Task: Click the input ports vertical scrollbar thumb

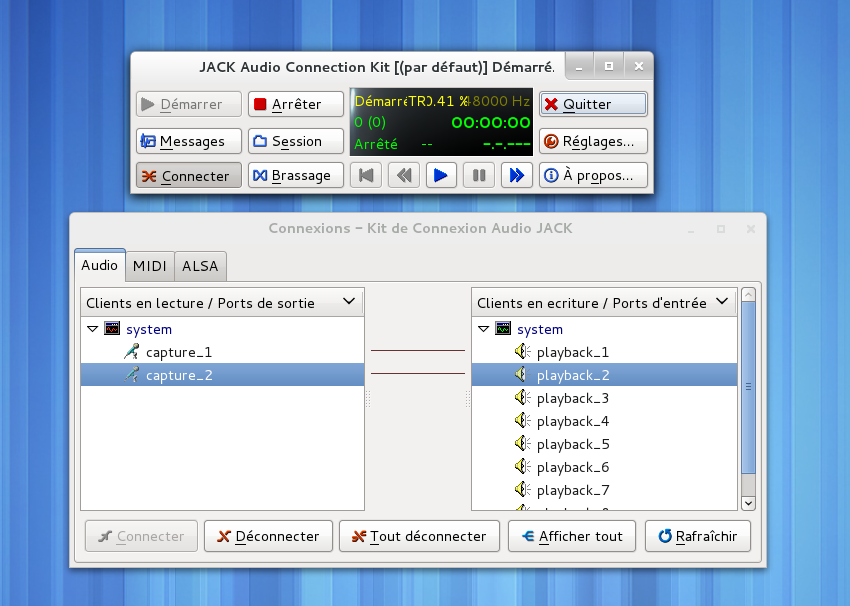Action: tap(749, 387)
